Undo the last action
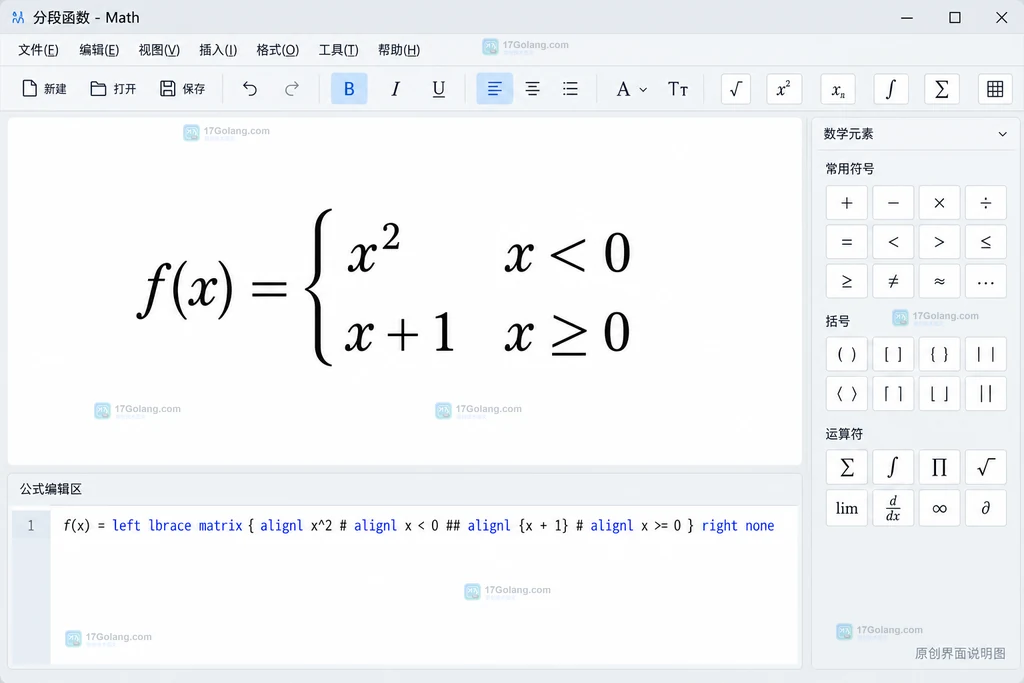Image resolution: width=1024 pixels, height=683 pixels. [250, 89]
